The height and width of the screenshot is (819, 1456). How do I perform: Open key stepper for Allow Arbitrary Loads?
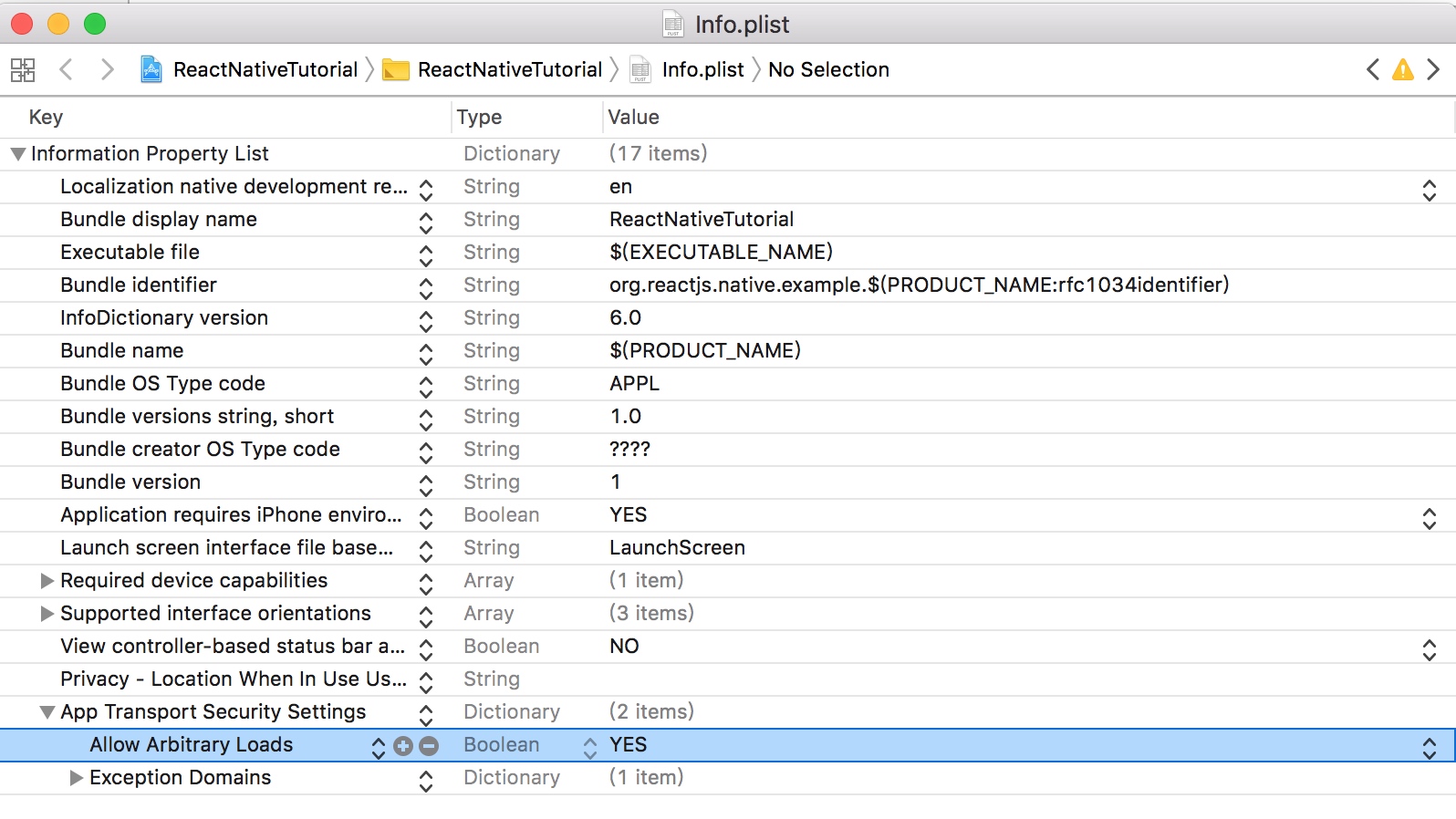[379, 747]
